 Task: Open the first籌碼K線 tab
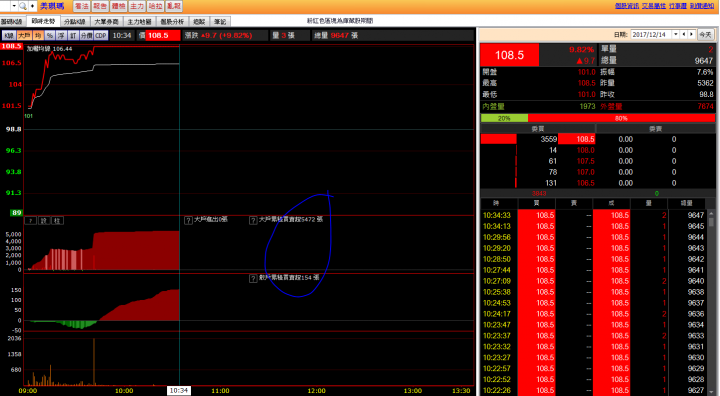[x=12, y=22]
